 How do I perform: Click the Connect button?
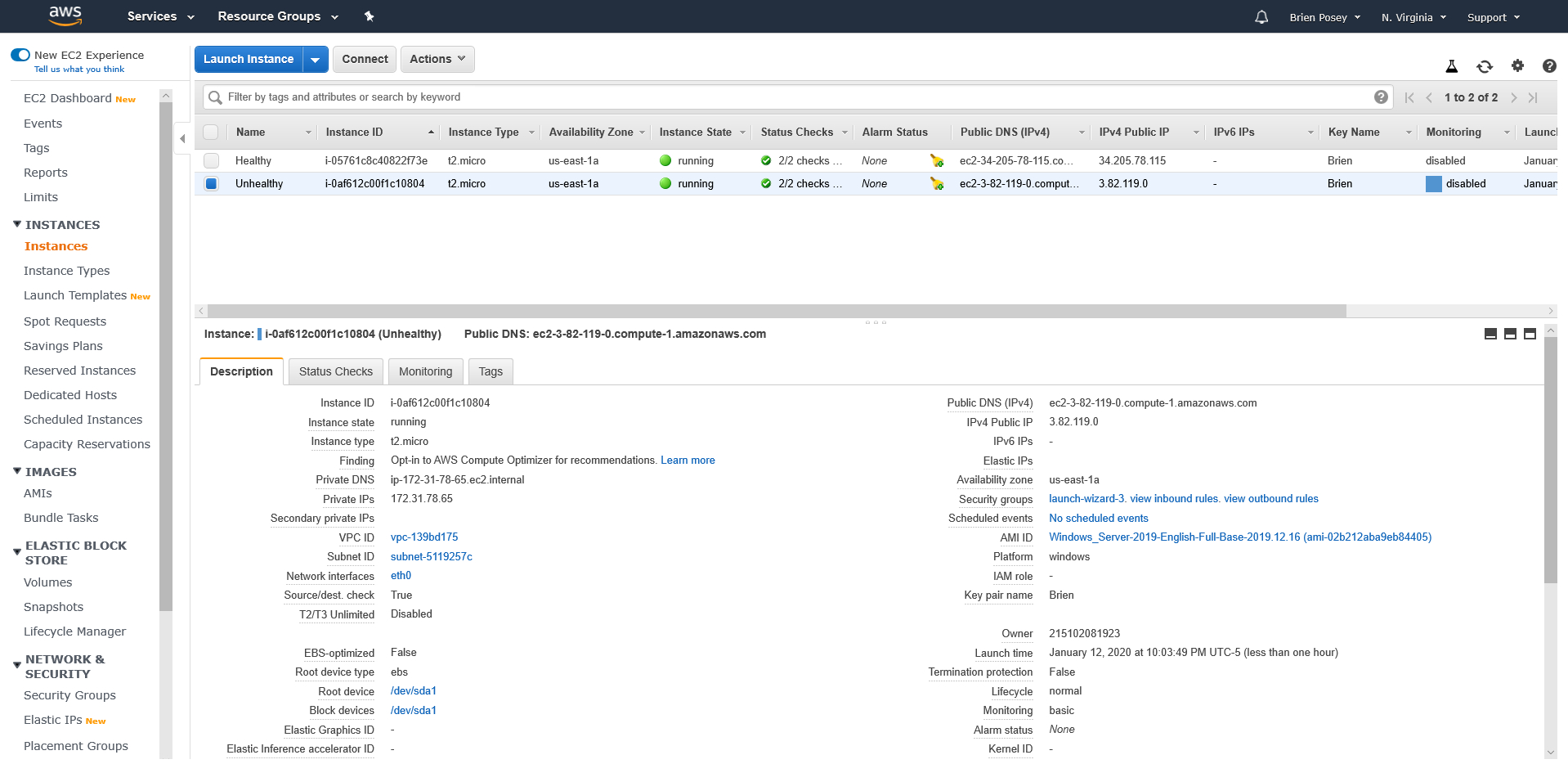365,60
